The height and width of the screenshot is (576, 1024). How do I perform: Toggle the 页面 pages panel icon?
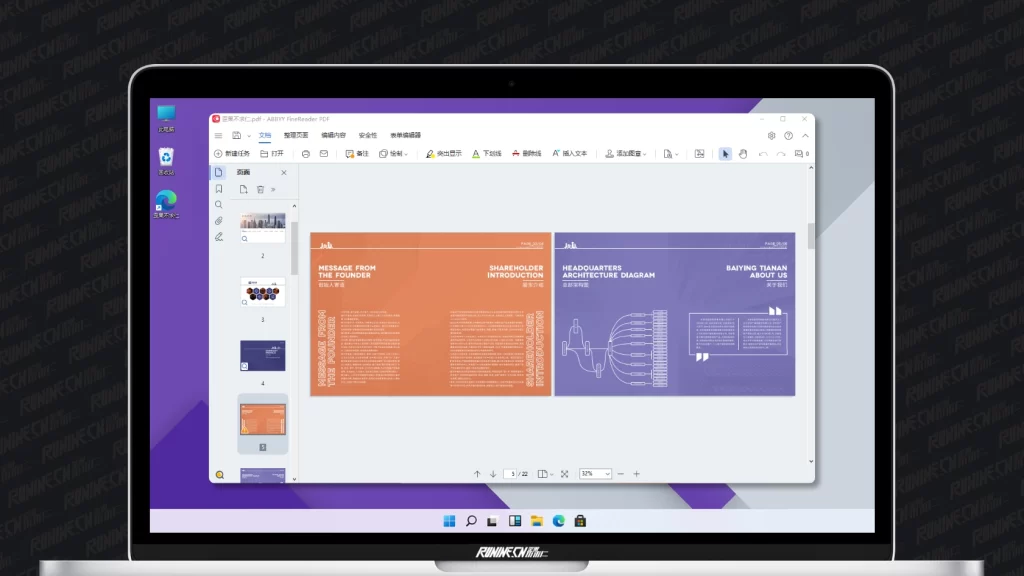[x=219, y=172]
